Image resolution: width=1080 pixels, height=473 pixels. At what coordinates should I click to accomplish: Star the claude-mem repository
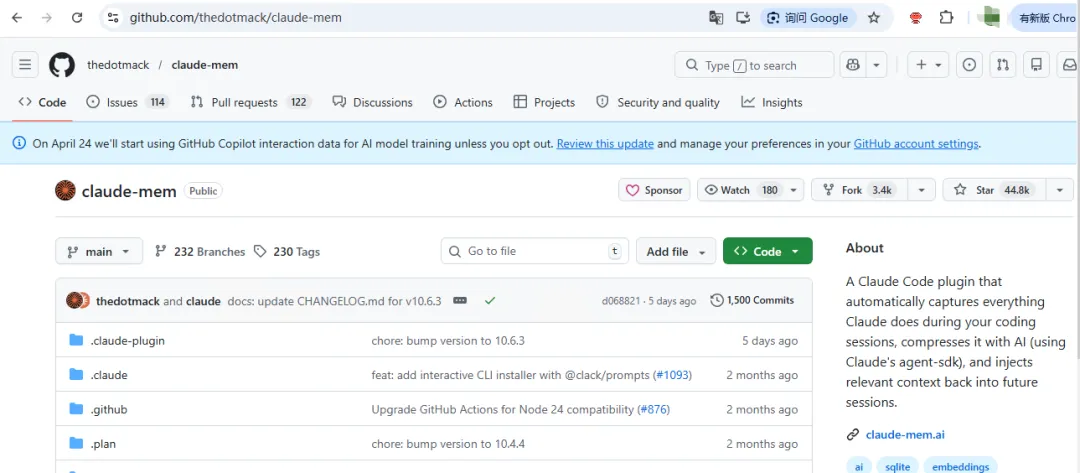click(995, 190)
